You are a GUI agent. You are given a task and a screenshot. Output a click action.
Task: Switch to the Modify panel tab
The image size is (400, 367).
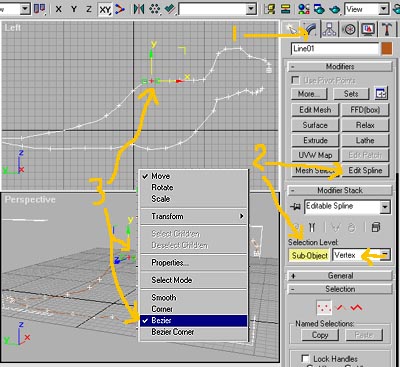pos(311,29)
